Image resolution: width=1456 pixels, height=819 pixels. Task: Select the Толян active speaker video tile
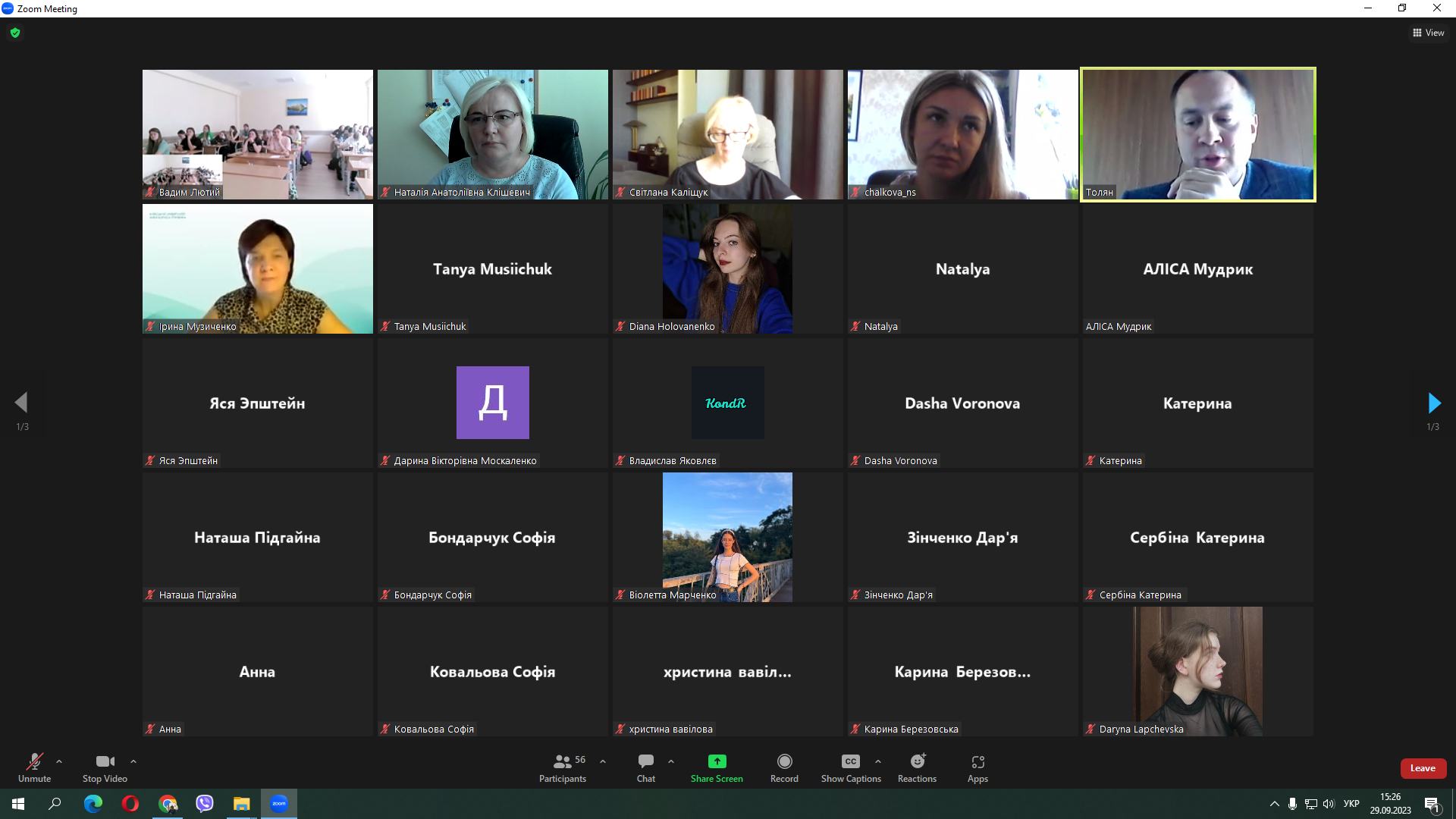pos(1197,134)
